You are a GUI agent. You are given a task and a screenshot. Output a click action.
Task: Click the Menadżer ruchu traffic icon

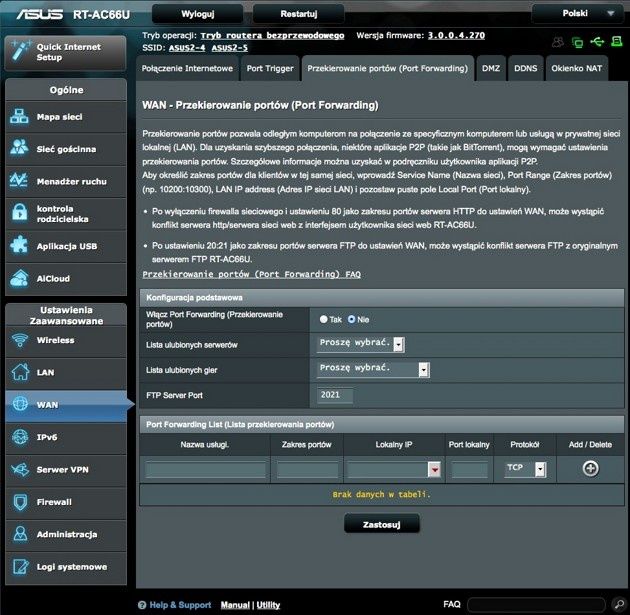(x=19, y=181)
